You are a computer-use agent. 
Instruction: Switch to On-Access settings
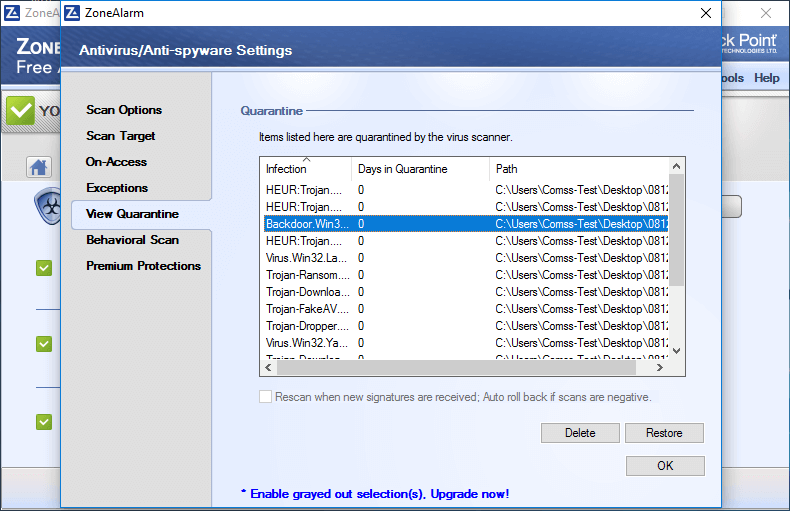click(x=116, y=162)
